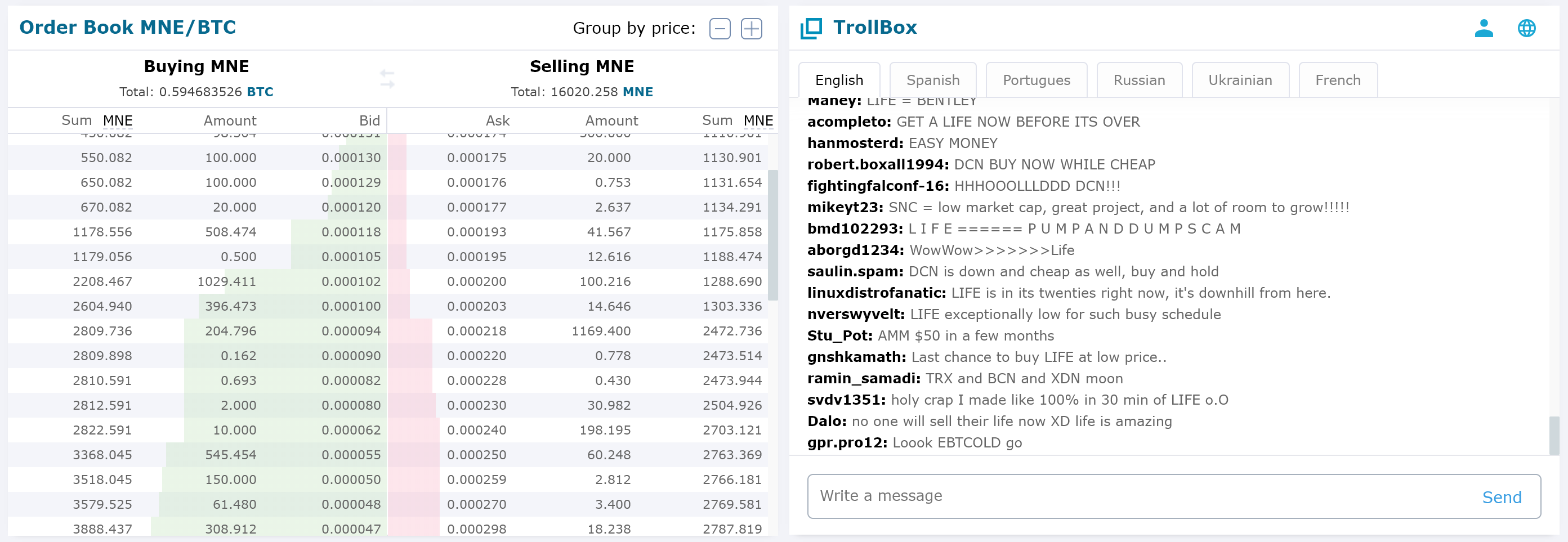Click the Order Book MNE/BTC title

[128, 27]
